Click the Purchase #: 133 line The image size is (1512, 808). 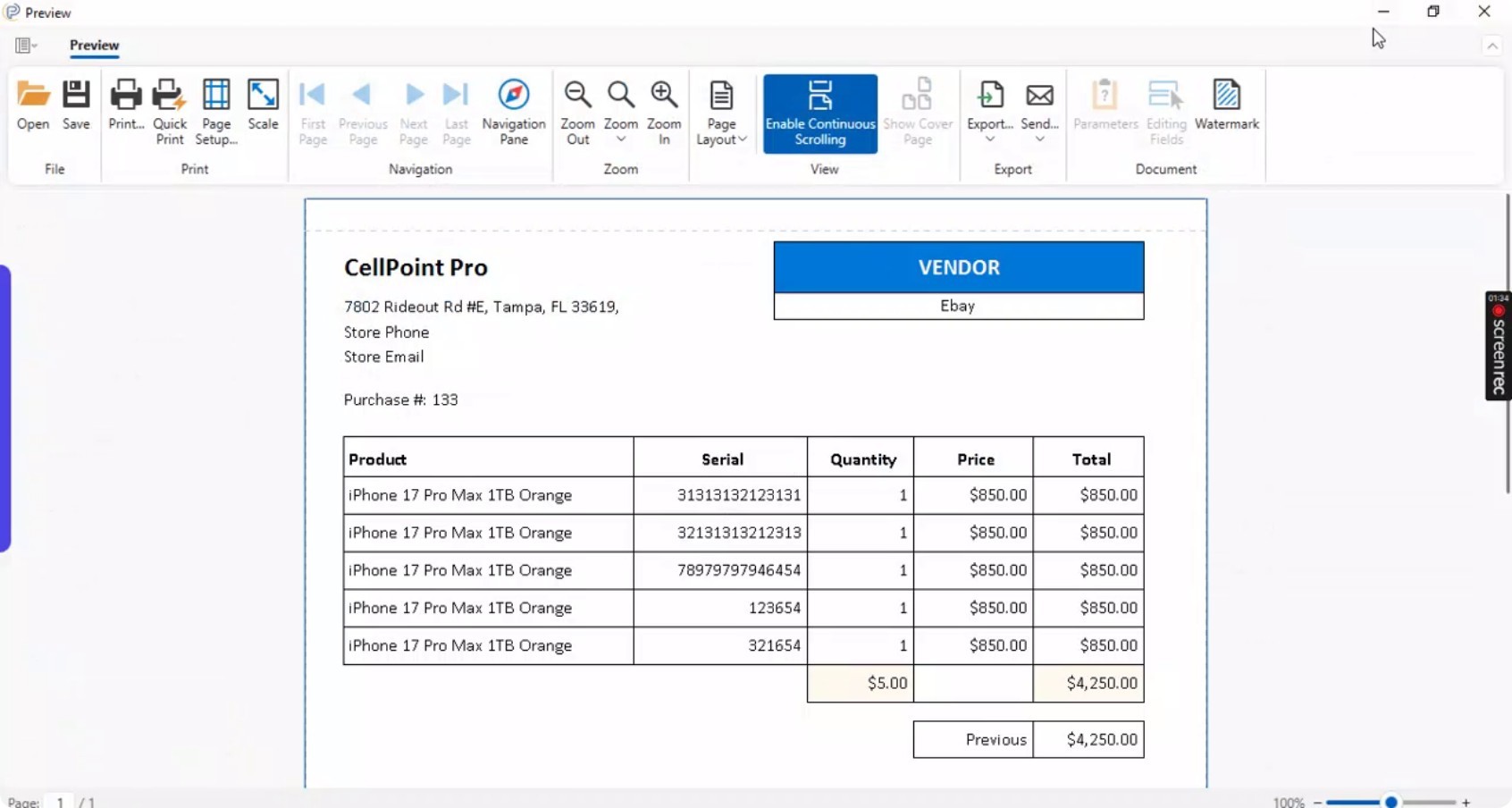(x=401, y=400)
